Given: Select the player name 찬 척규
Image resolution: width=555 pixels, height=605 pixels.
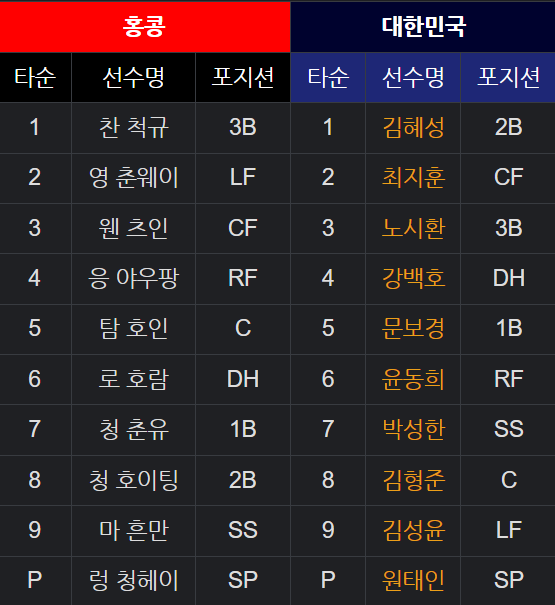Looking at the screenshot, I should (134, 127).
